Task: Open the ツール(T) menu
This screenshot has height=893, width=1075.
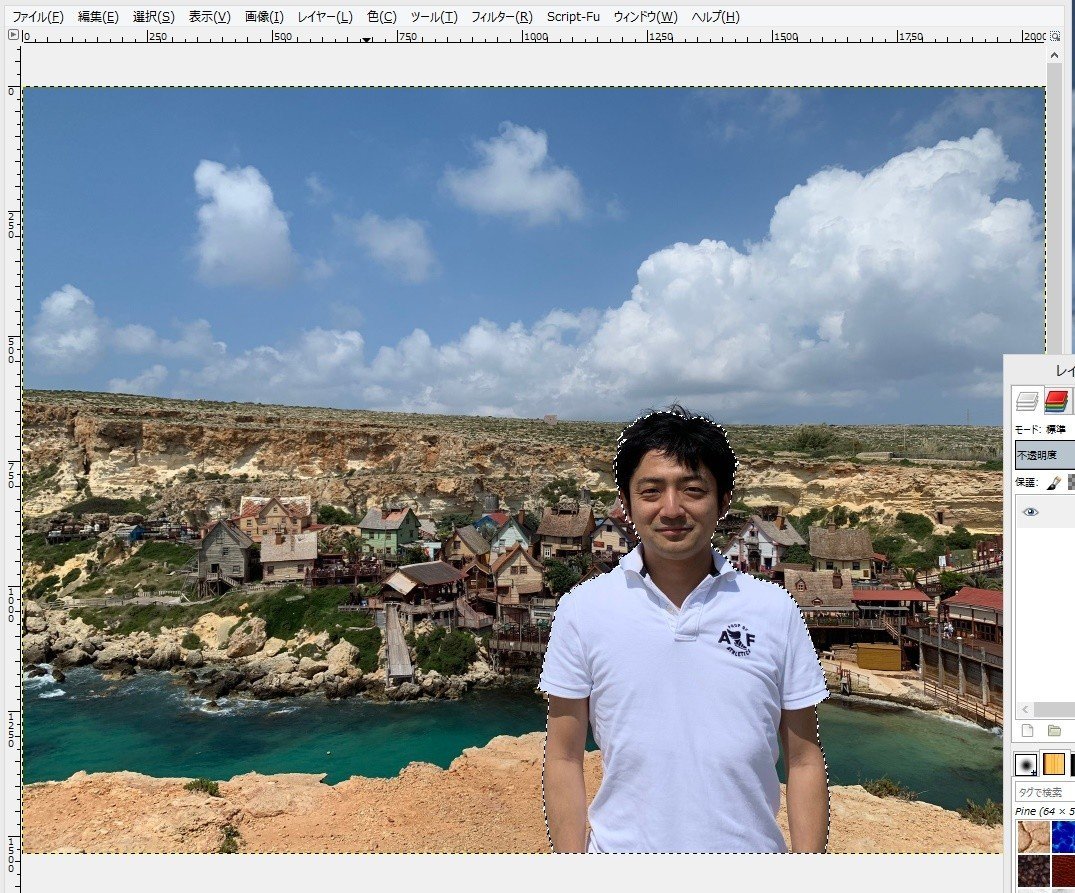Action: (433, 16)
